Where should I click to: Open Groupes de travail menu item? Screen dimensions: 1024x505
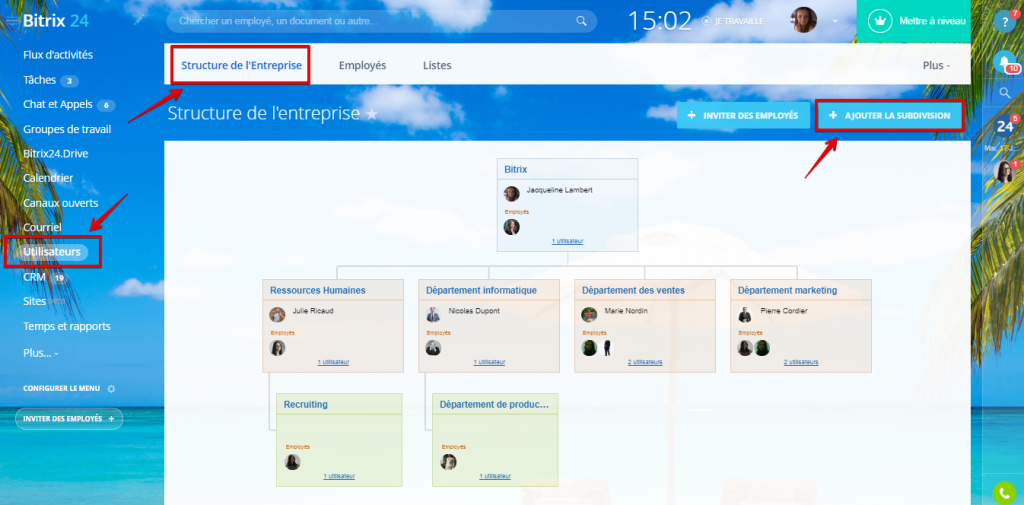point(67,129)
